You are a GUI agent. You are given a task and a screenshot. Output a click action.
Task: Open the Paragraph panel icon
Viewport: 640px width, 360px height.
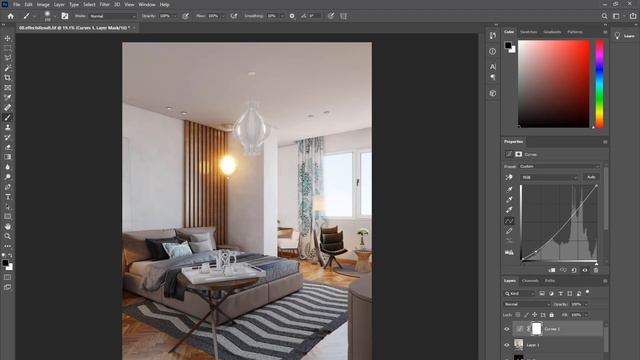[x=493, y=77]
